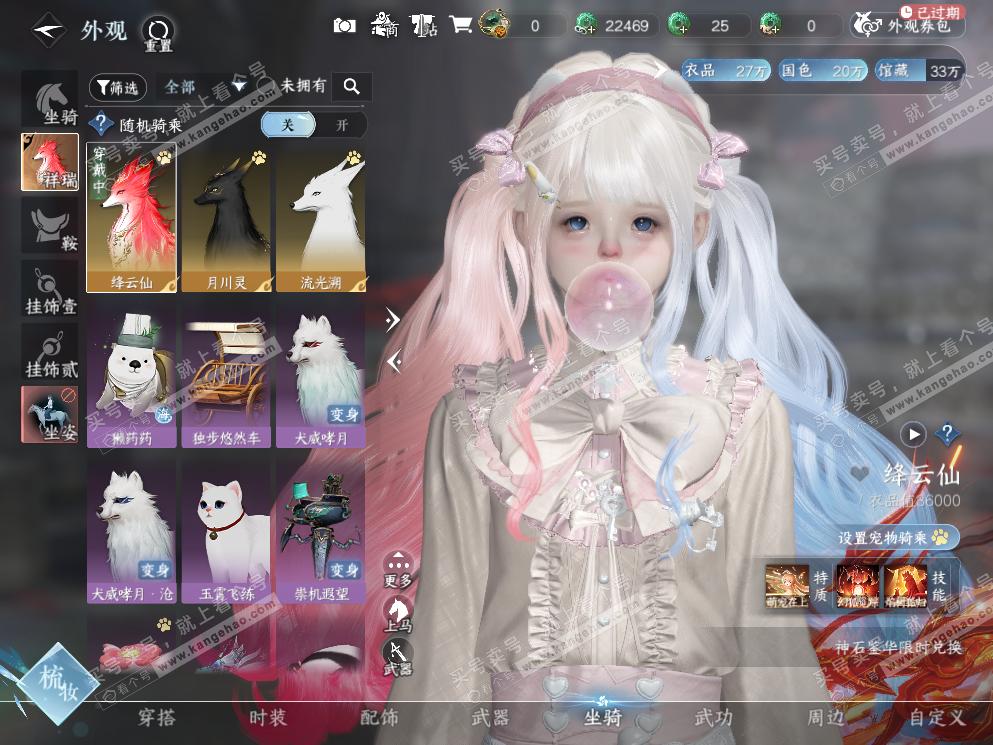Switch to the 武器 bottom tab
Screen dimensions: 993x745
(491, 718)
